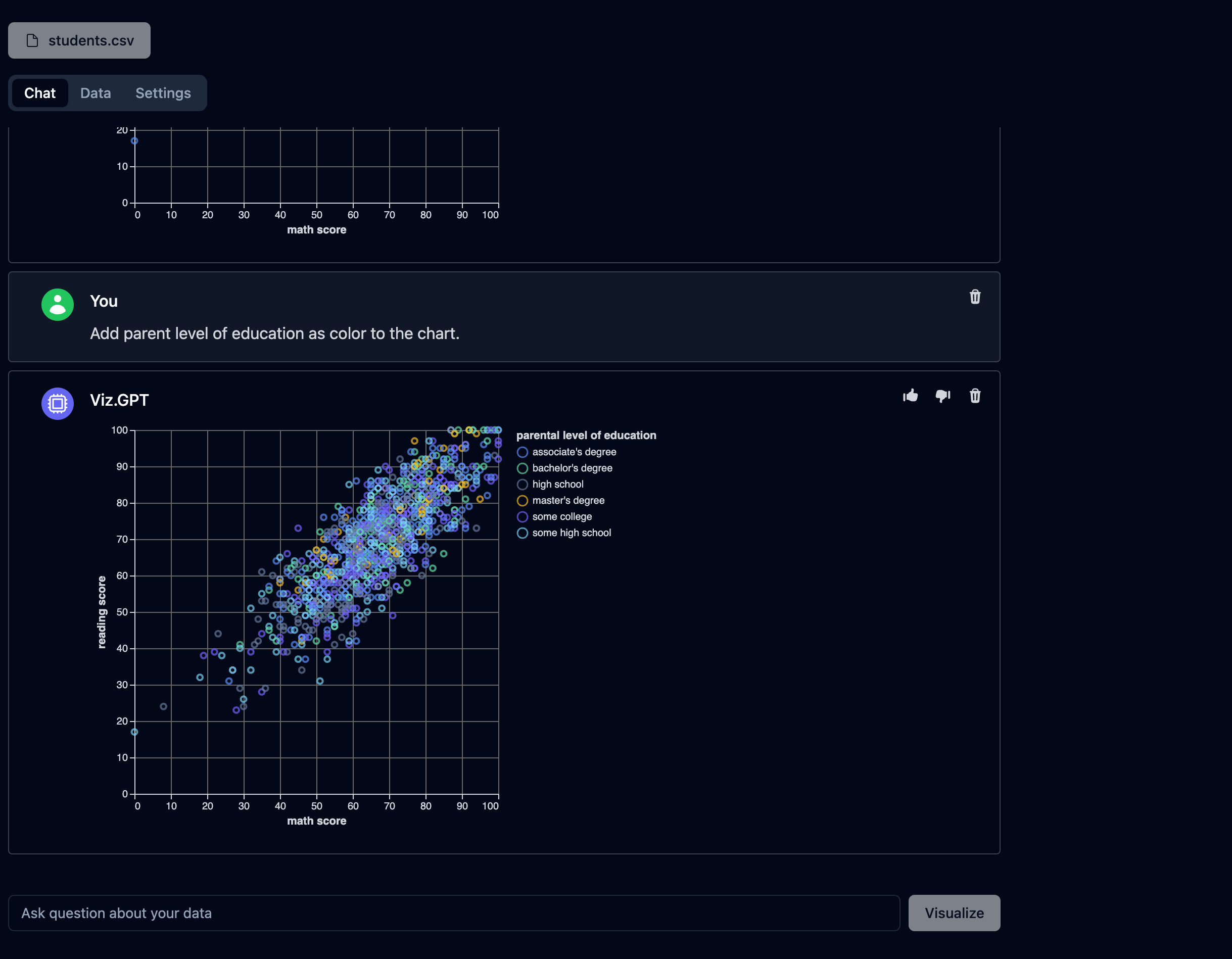Screen dimensions: 1232x959
Task: Switch to the Settings tab
Action: point(163,92)
